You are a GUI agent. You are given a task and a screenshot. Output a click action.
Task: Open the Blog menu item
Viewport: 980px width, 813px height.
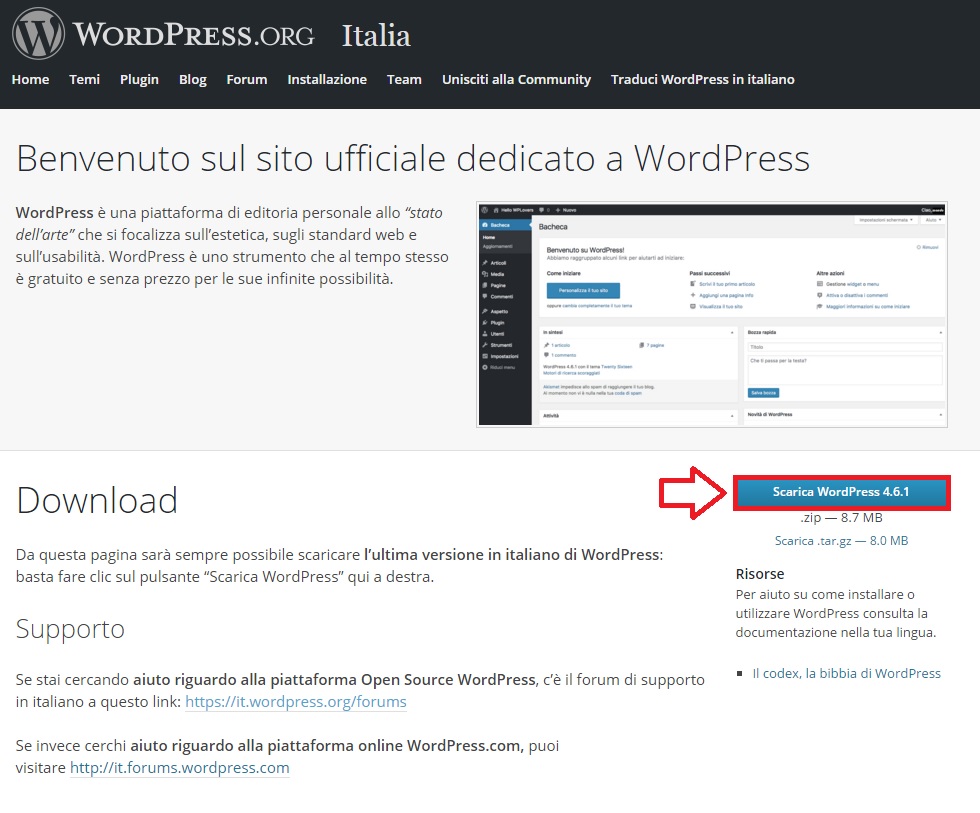click(192, 80)
